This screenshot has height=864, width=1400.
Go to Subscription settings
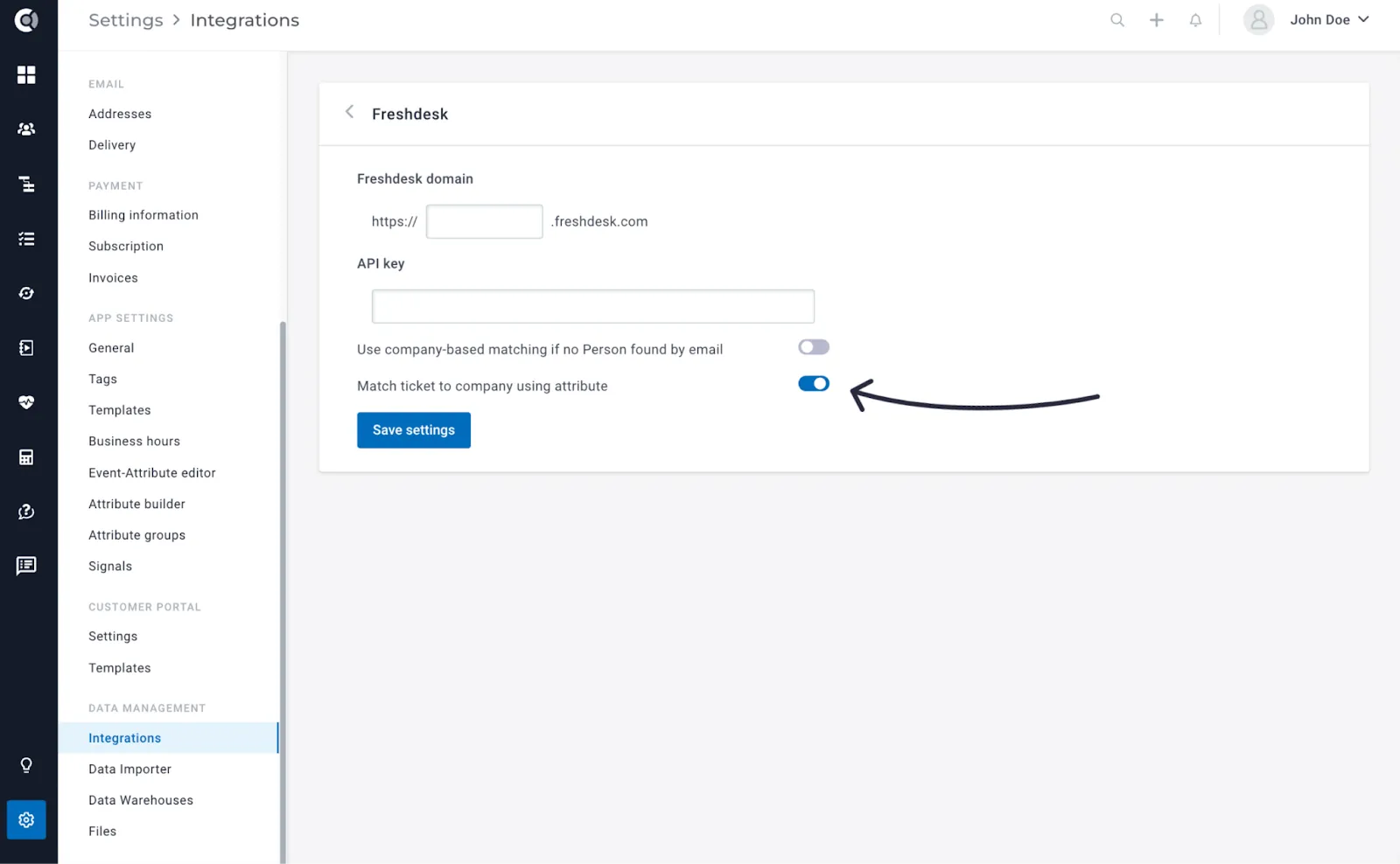pos(126,247)
